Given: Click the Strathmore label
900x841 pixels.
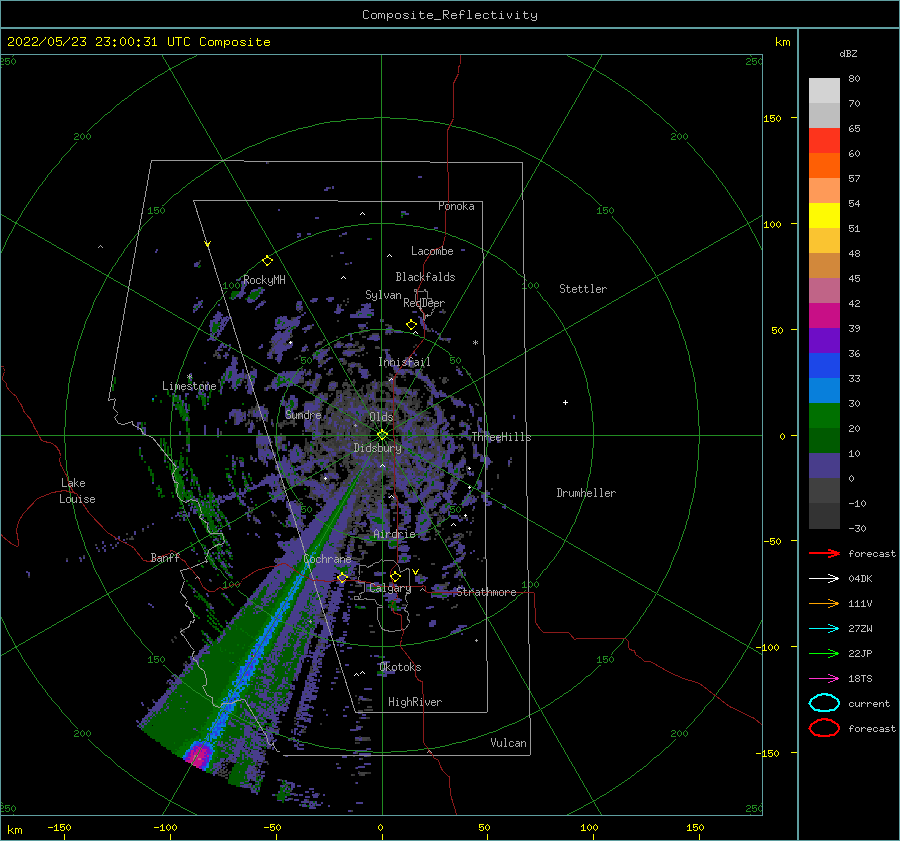Looking at the screenshot, I should point(486,592).
